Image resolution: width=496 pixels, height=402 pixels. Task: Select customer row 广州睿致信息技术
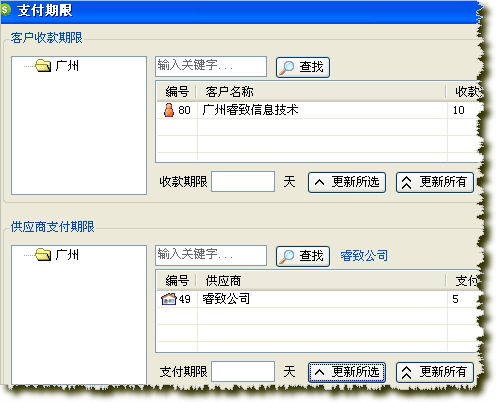319,110
